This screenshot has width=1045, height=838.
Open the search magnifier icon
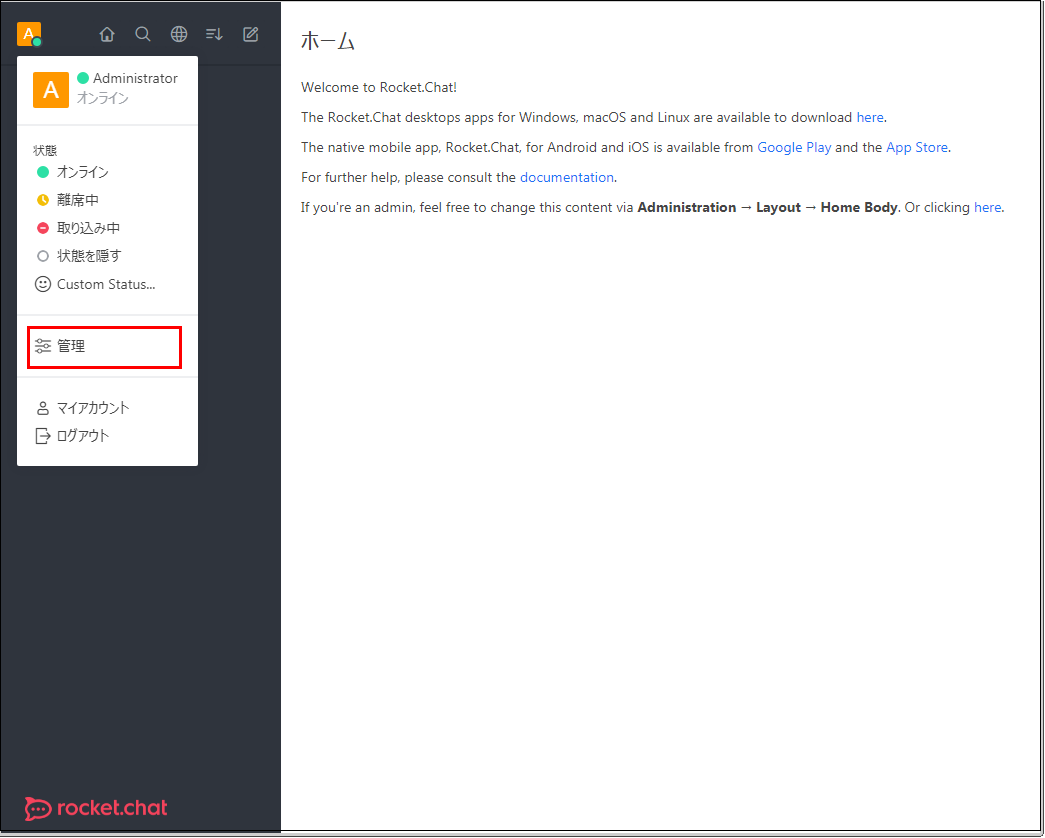pos(143,34)
